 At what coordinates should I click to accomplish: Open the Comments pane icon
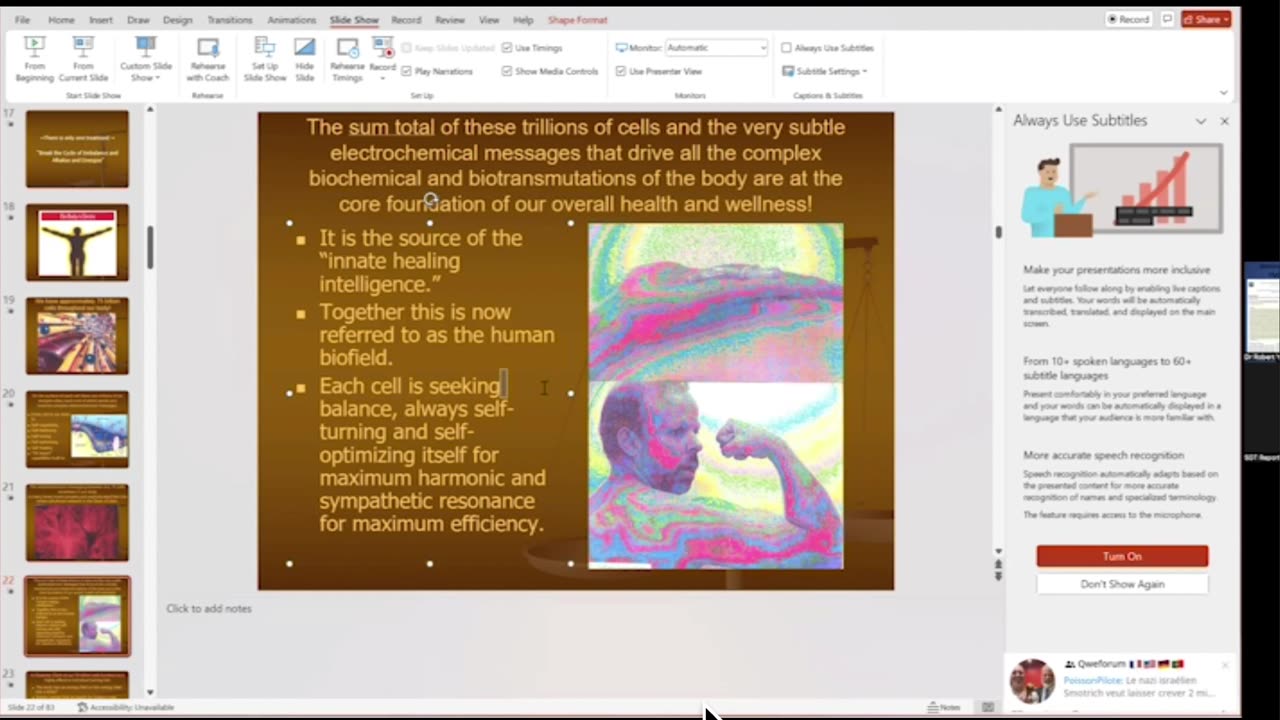(x=1166, y=19)
